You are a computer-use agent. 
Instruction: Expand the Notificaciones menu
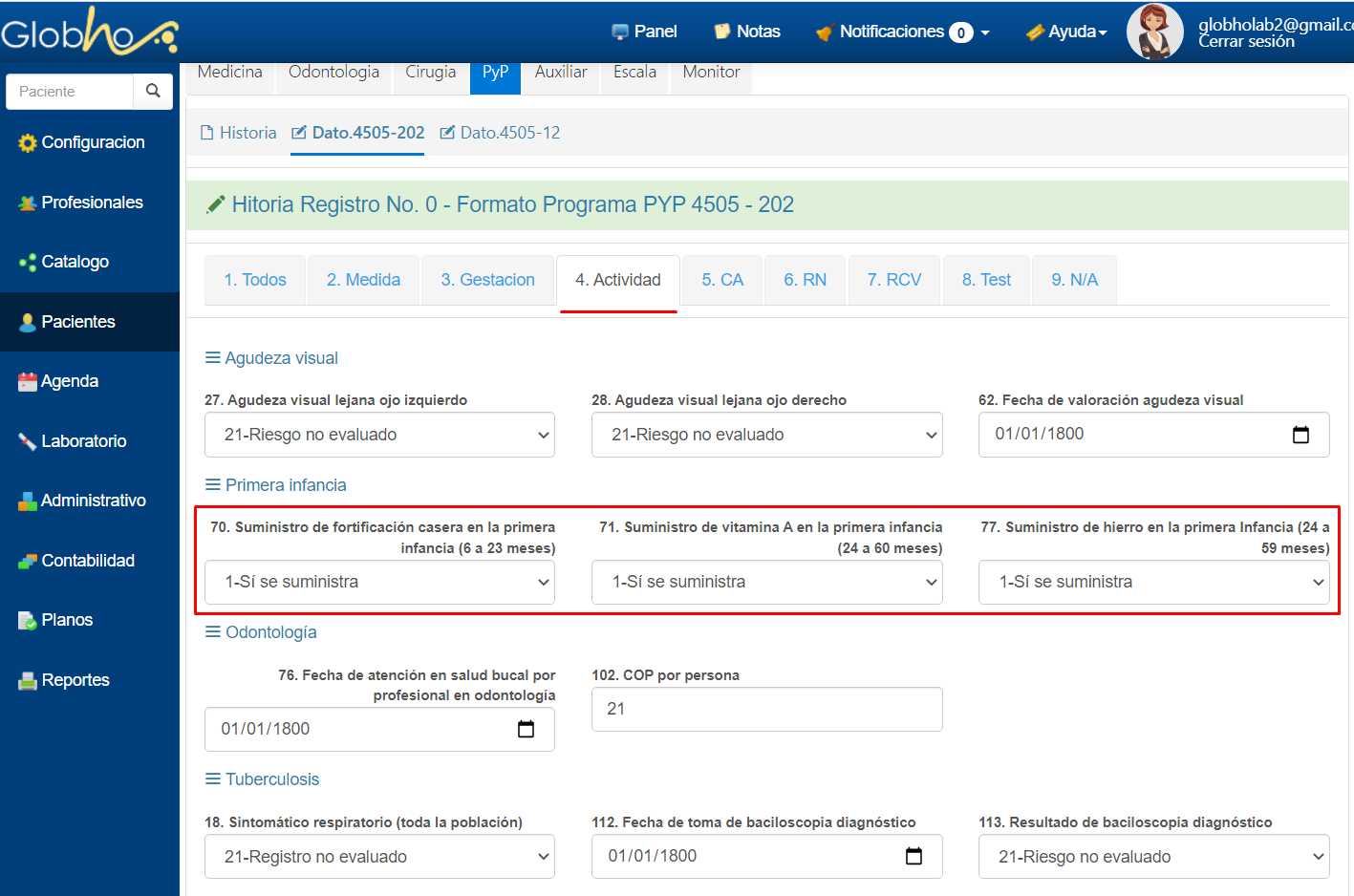click(x=902, y=32)
